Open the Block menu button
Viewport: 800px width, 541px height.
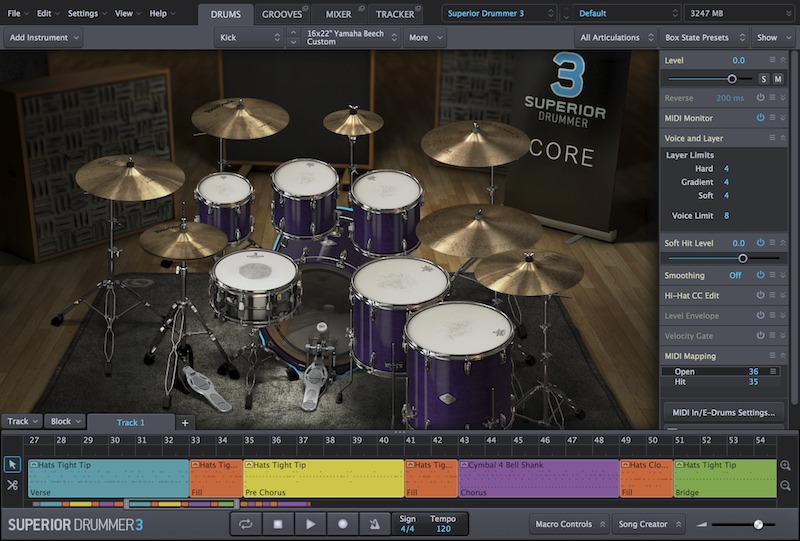[x=65, y=421]
